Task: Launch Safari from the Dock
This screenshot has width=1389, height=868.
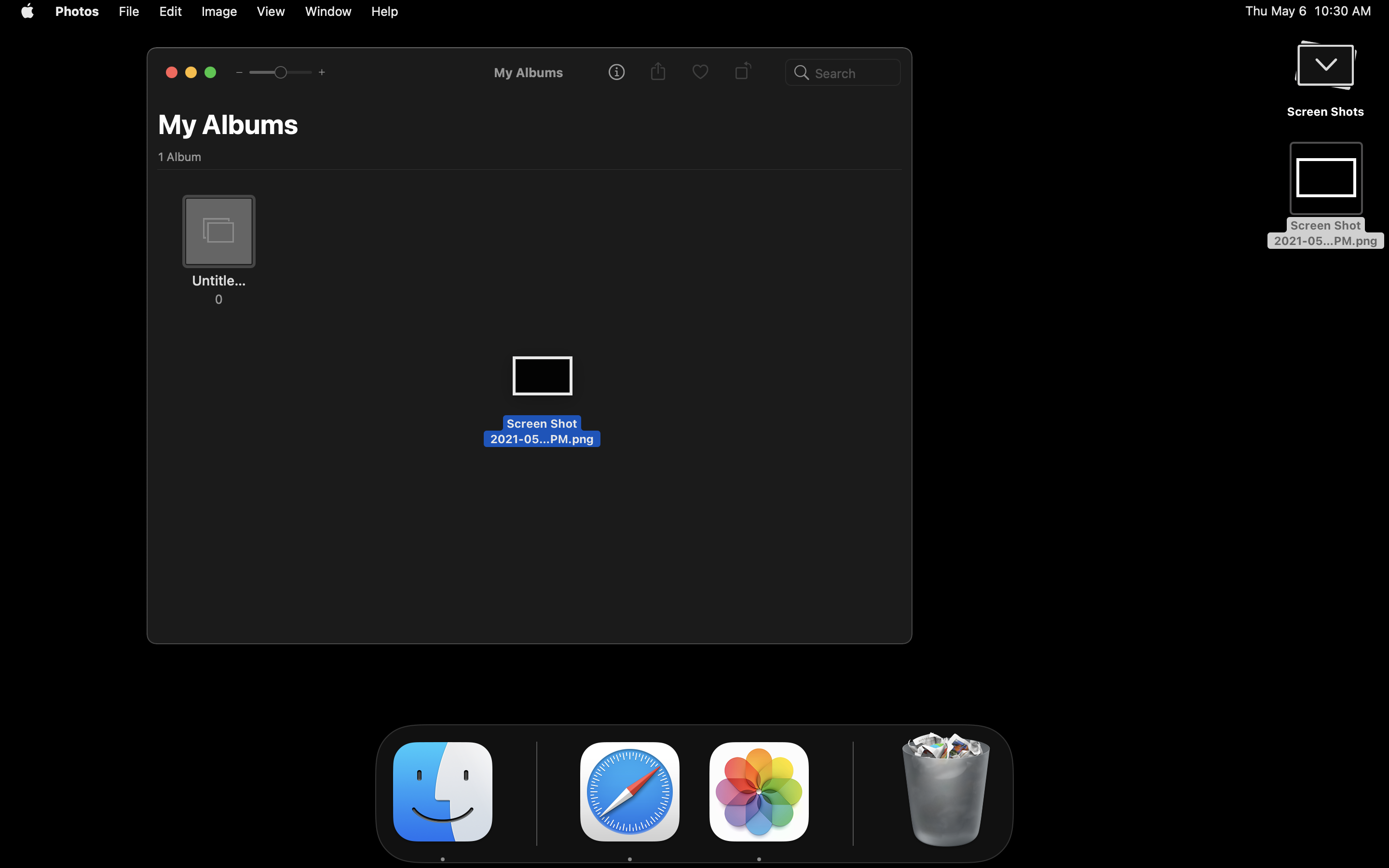Action: (x=630, y=792)
